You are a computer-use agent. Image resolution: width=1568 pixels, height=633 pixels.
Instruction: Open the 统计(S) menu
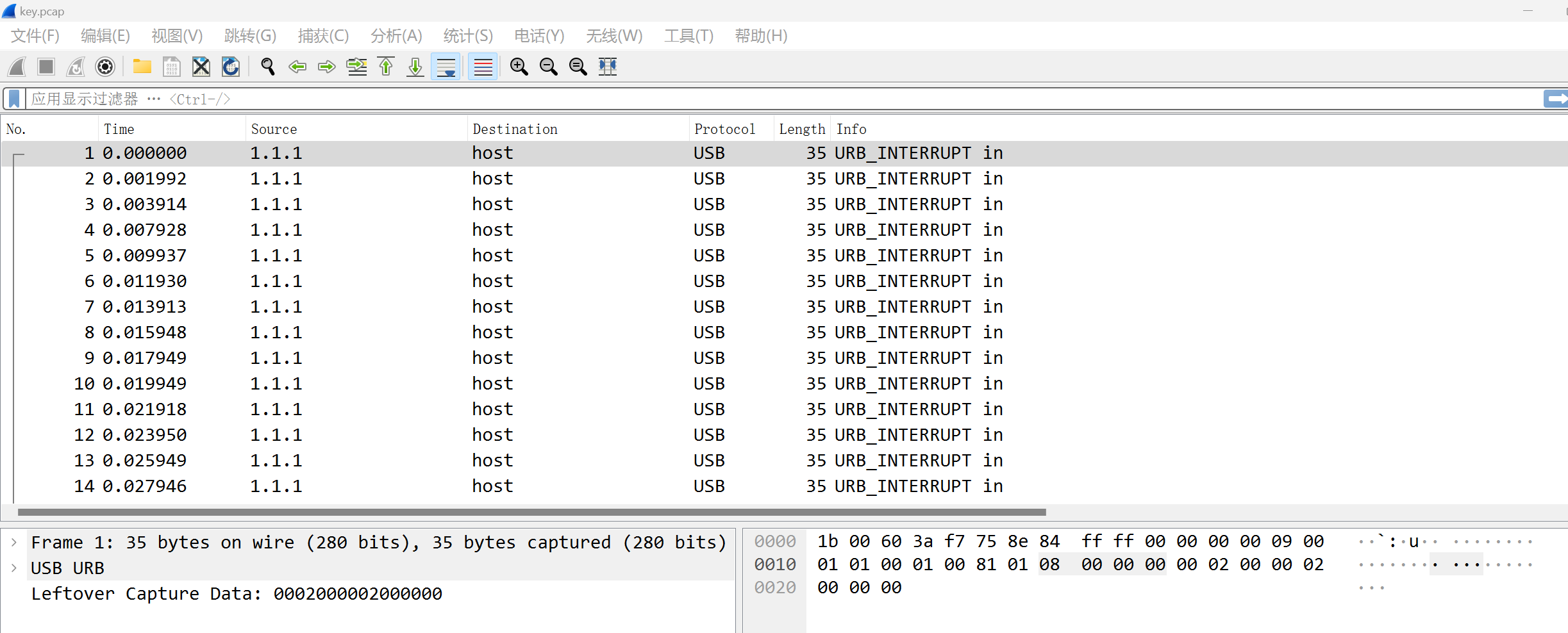click(468, 36)
